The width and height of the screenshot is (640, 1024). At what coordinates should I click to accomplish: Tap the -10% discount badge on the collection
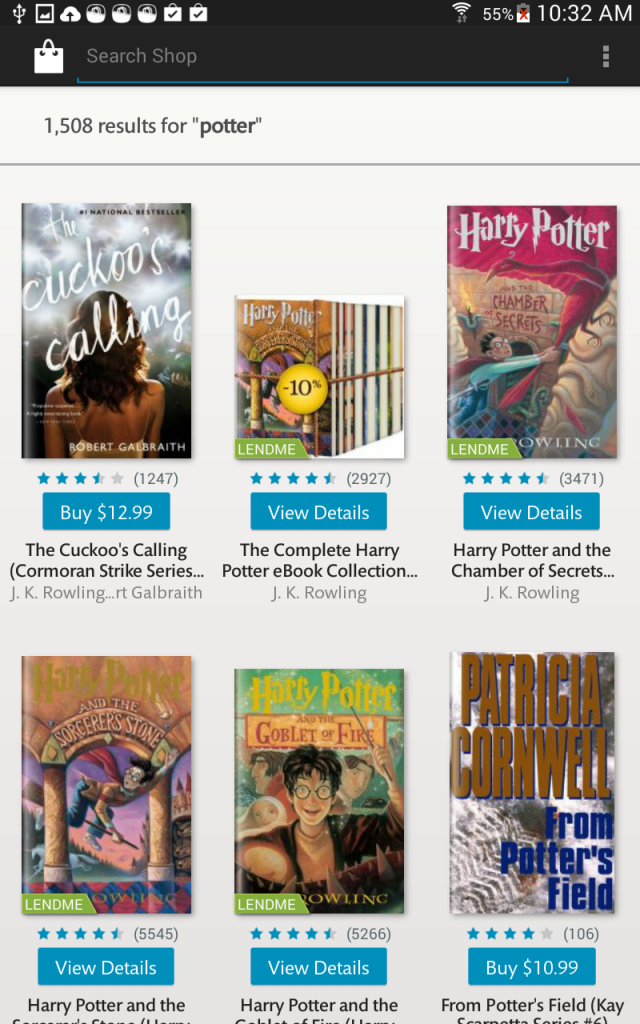coord(301,387)
